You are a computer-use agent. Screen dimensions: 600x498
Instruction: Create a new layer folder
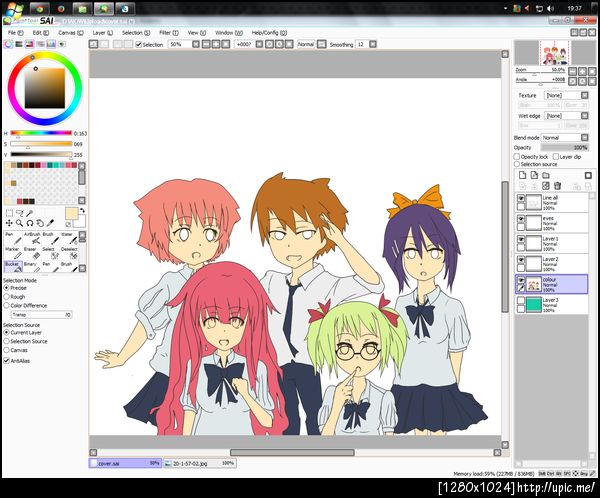point(546,175)
